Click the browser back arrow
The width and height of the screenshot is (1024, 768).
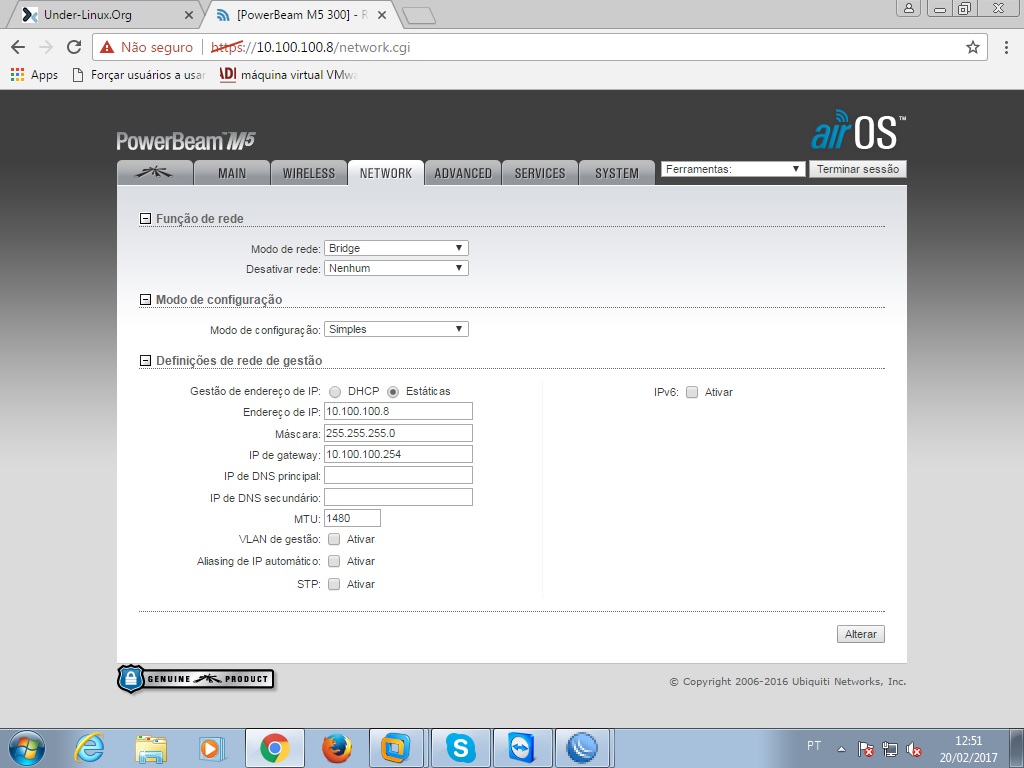pyautogui.click(x=18, y=47)
